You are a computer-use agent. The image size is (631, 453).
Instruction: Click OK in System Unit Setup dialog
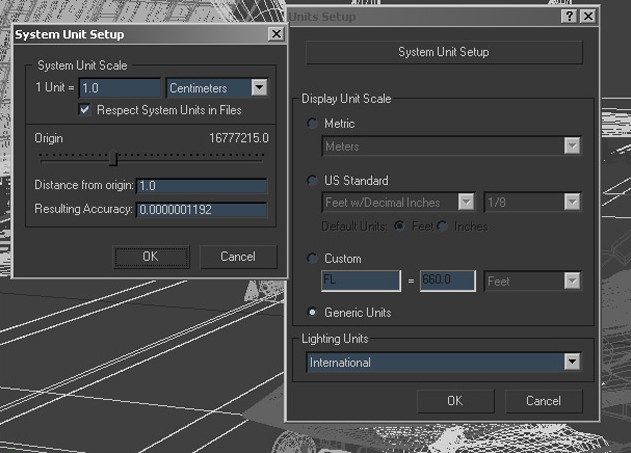(151, 256)
